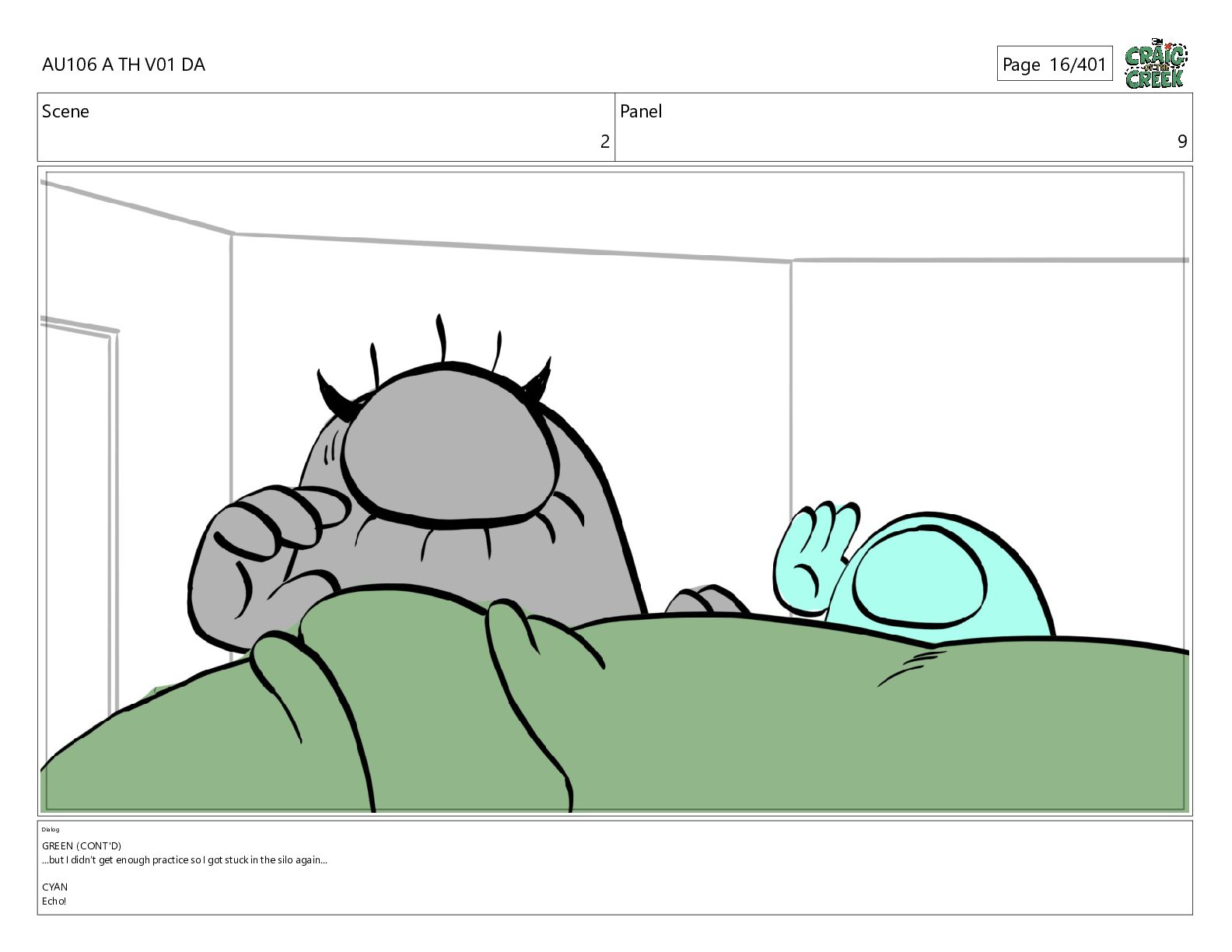Click the Craig of the Creek logo
Viewport: 1232px width, 952px height.
tap(1156, 63)
